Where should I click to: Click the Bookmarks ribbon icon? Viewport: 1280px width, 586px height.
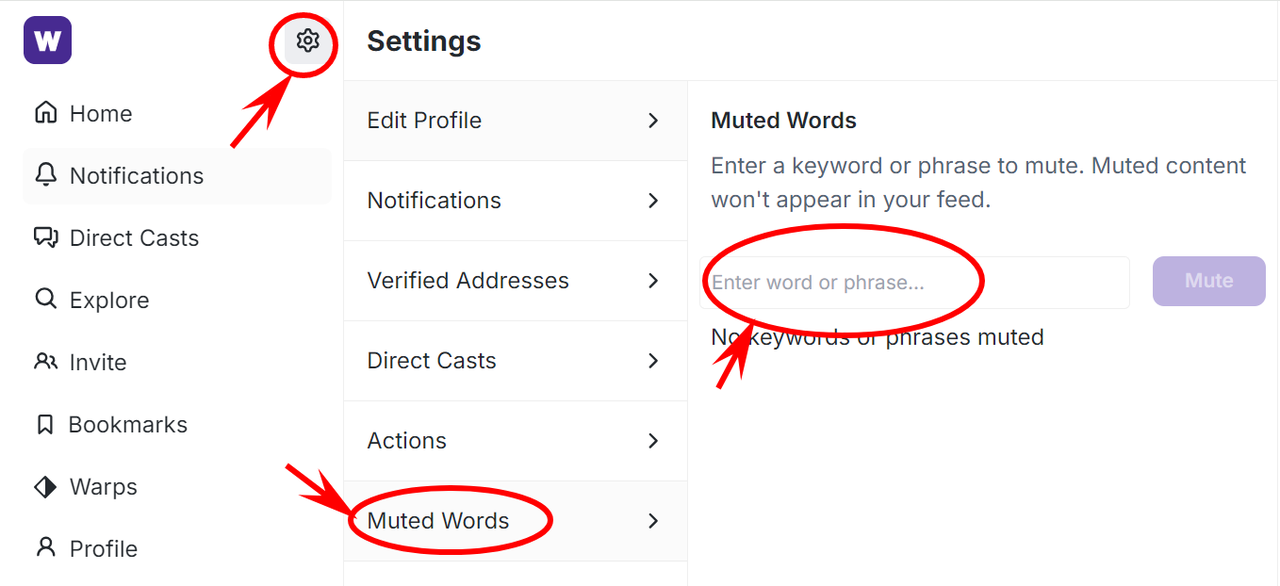coord(45,425)
